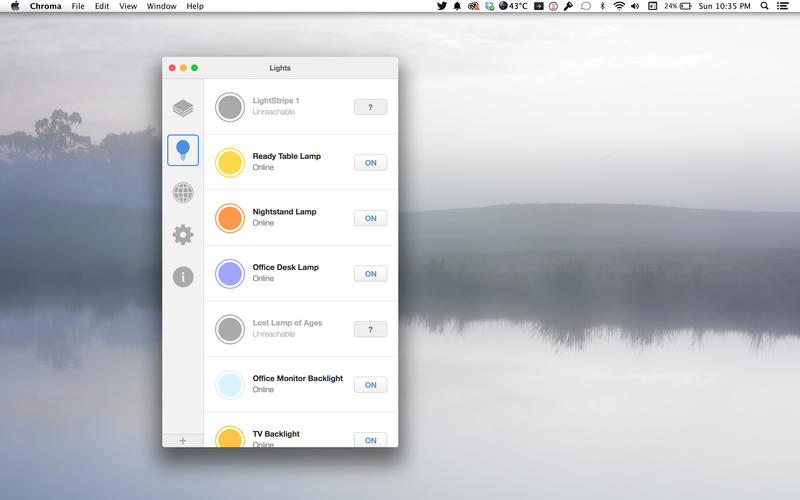Select the 'Office Monitor Backlight' name text
800x500 pixels.
pyautogui.click(x=298, y=379)
